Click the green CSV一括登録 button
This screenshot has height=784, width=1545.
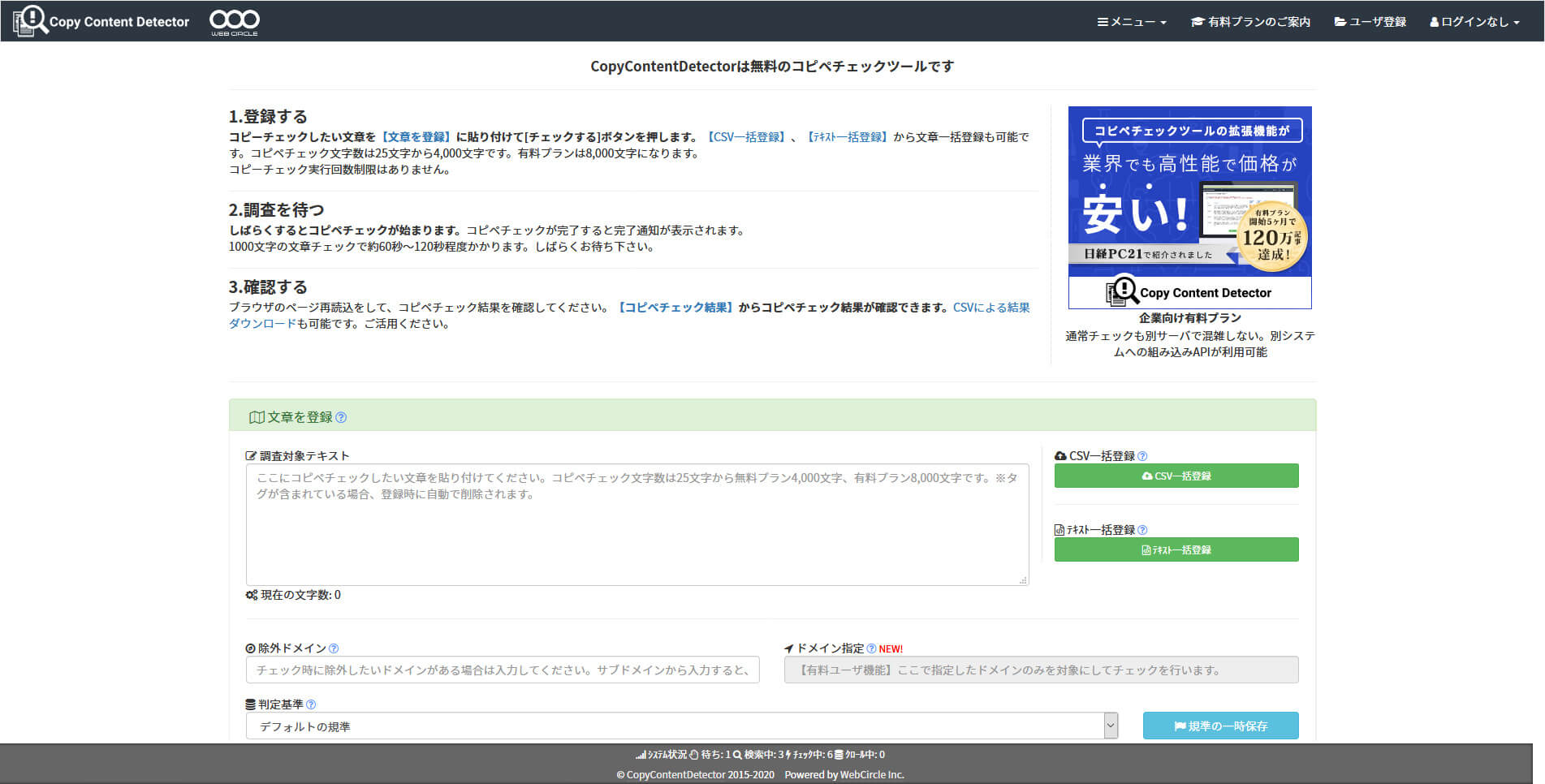[1176, 476]
